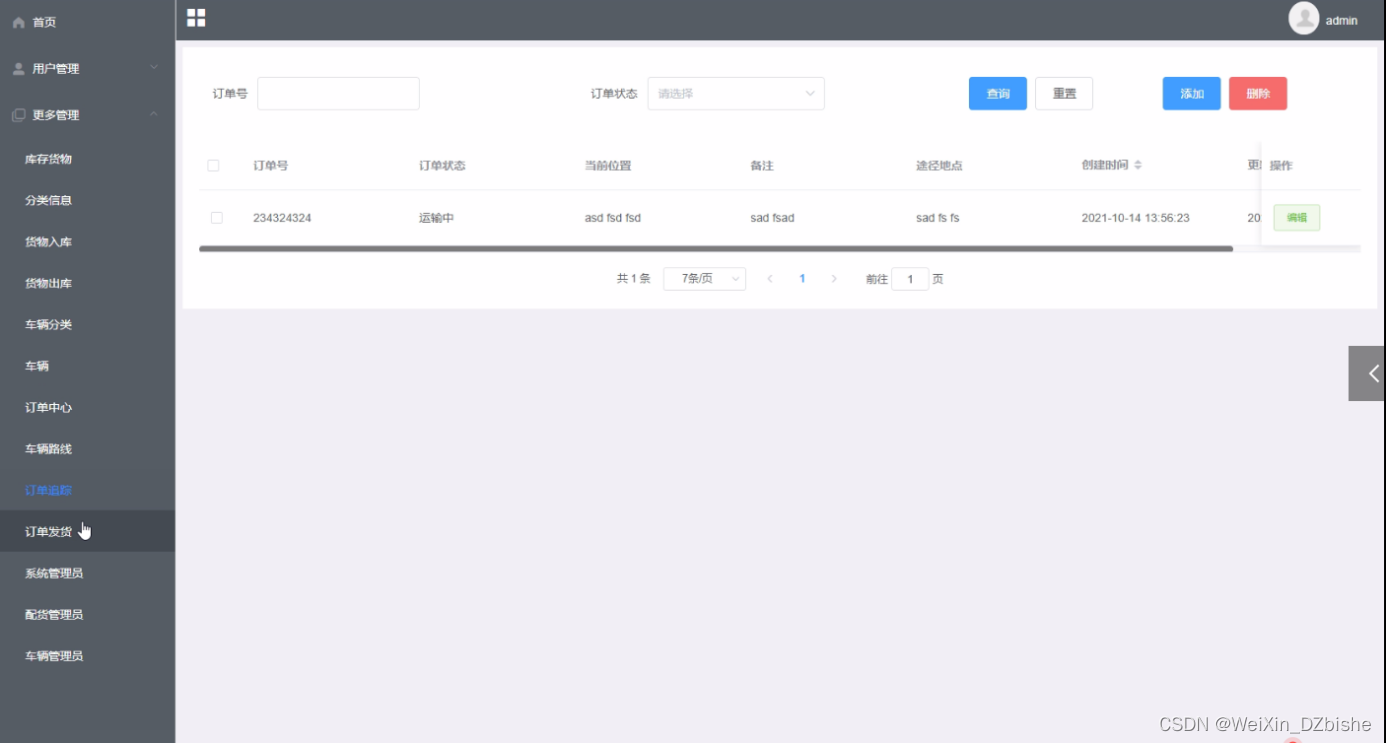Screen dimensions: 1386x743
Task: Click the 'sad fs fs' route cell
Action: pyautogui.click(x=938, y=218)
